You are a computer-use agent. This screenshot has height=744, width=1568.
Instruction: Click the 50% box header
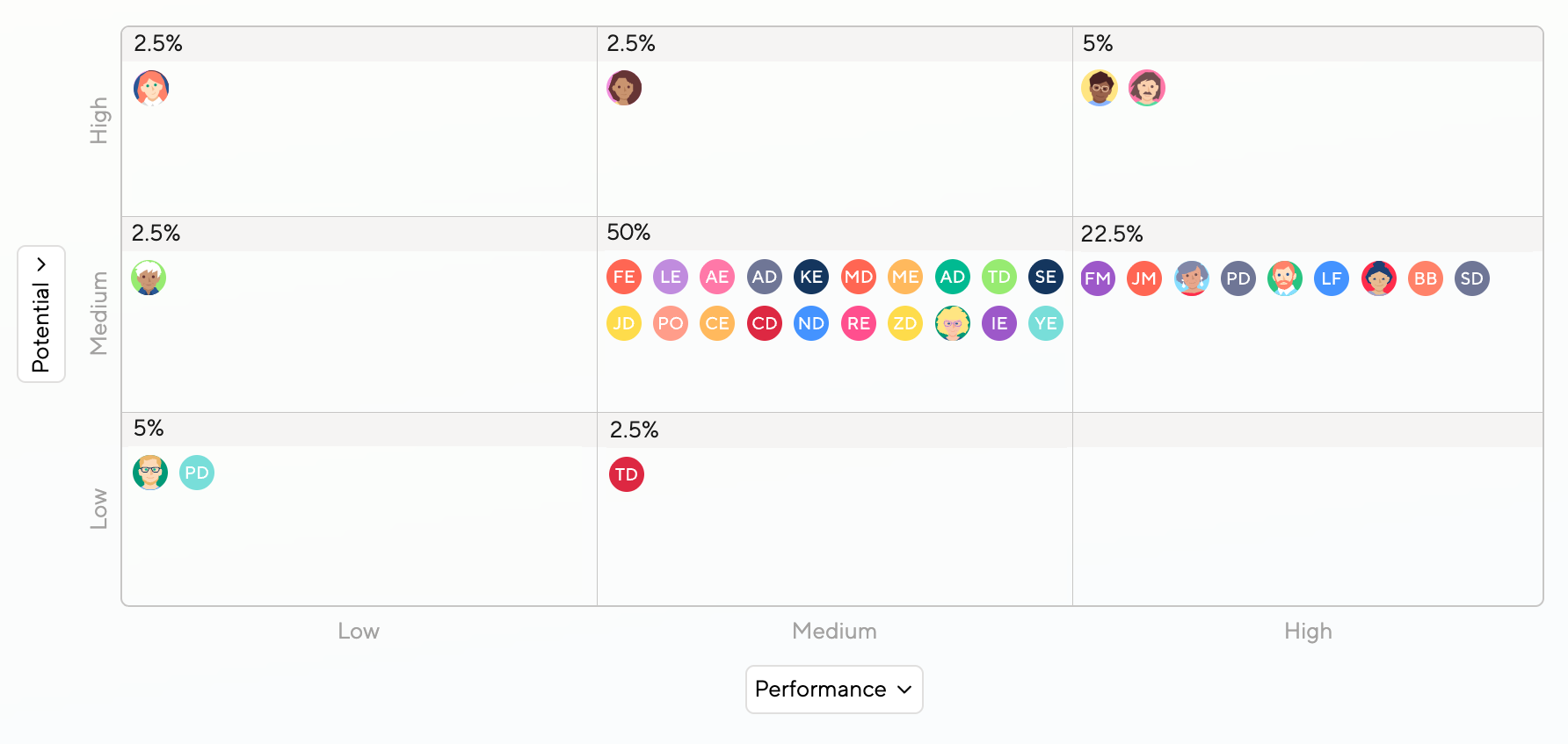[x=834, y=233]
